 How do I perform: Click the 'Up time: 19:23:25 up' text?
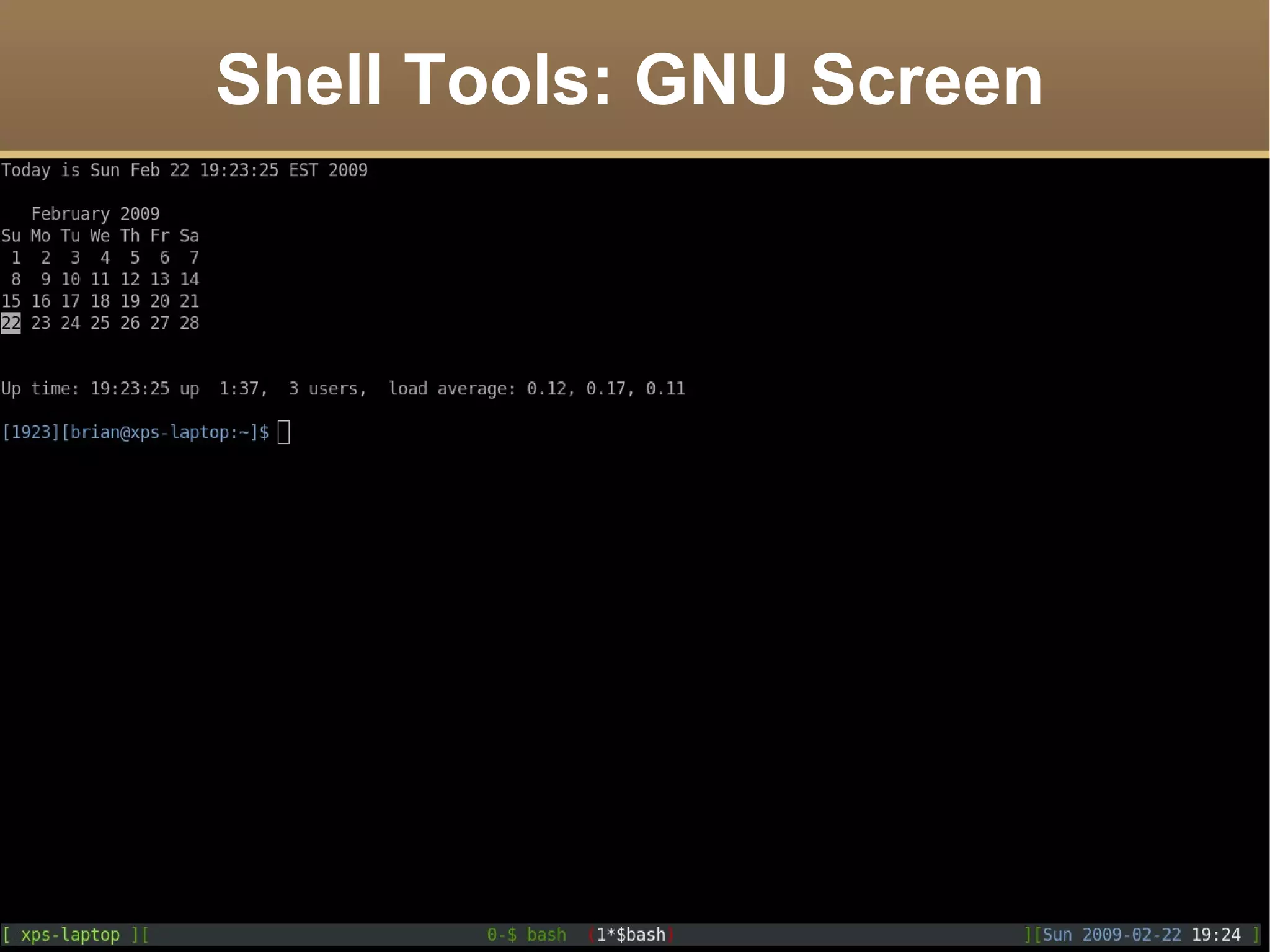click(100, 389)
